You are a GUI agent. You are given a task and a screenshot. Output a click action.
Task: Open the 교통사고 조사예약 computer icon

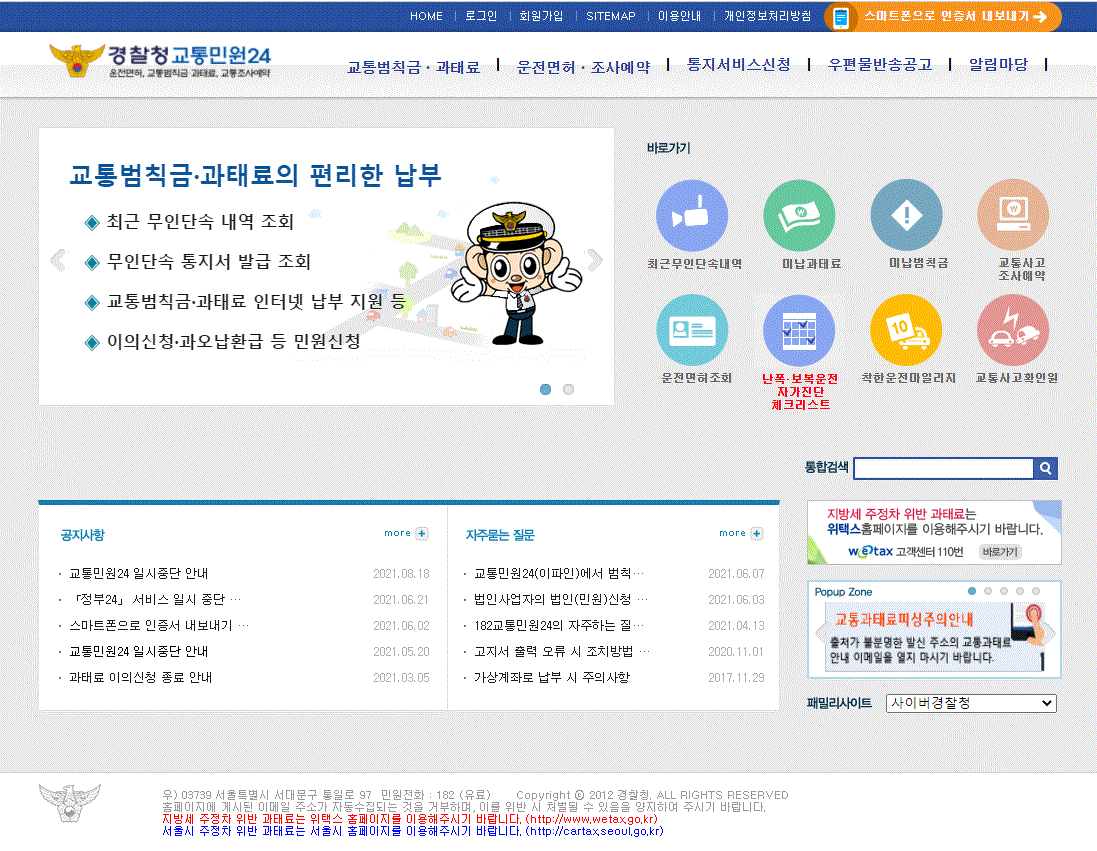(1013, 215)
